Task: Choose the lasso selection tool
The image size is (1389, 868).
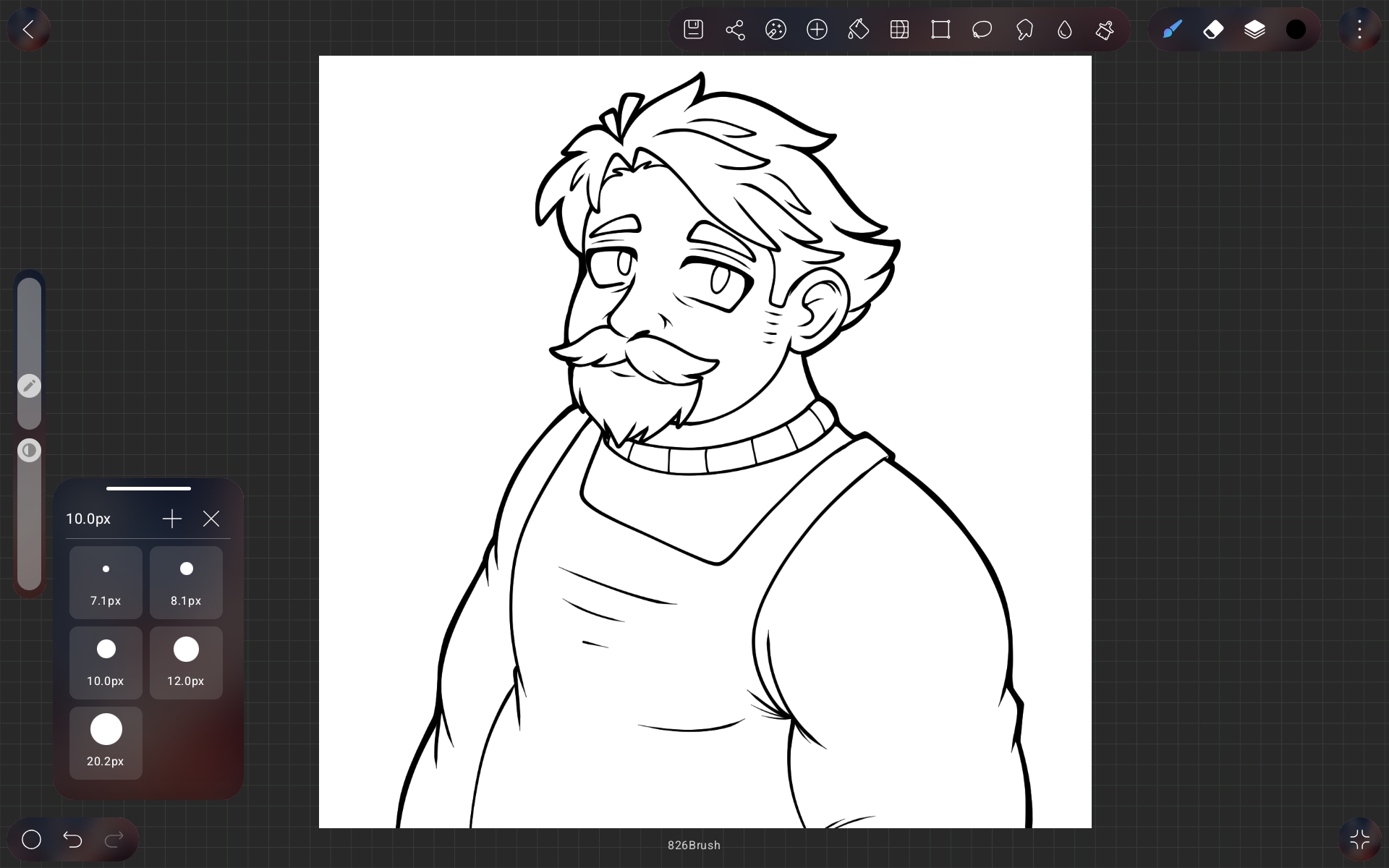Action: coord(982,30)
